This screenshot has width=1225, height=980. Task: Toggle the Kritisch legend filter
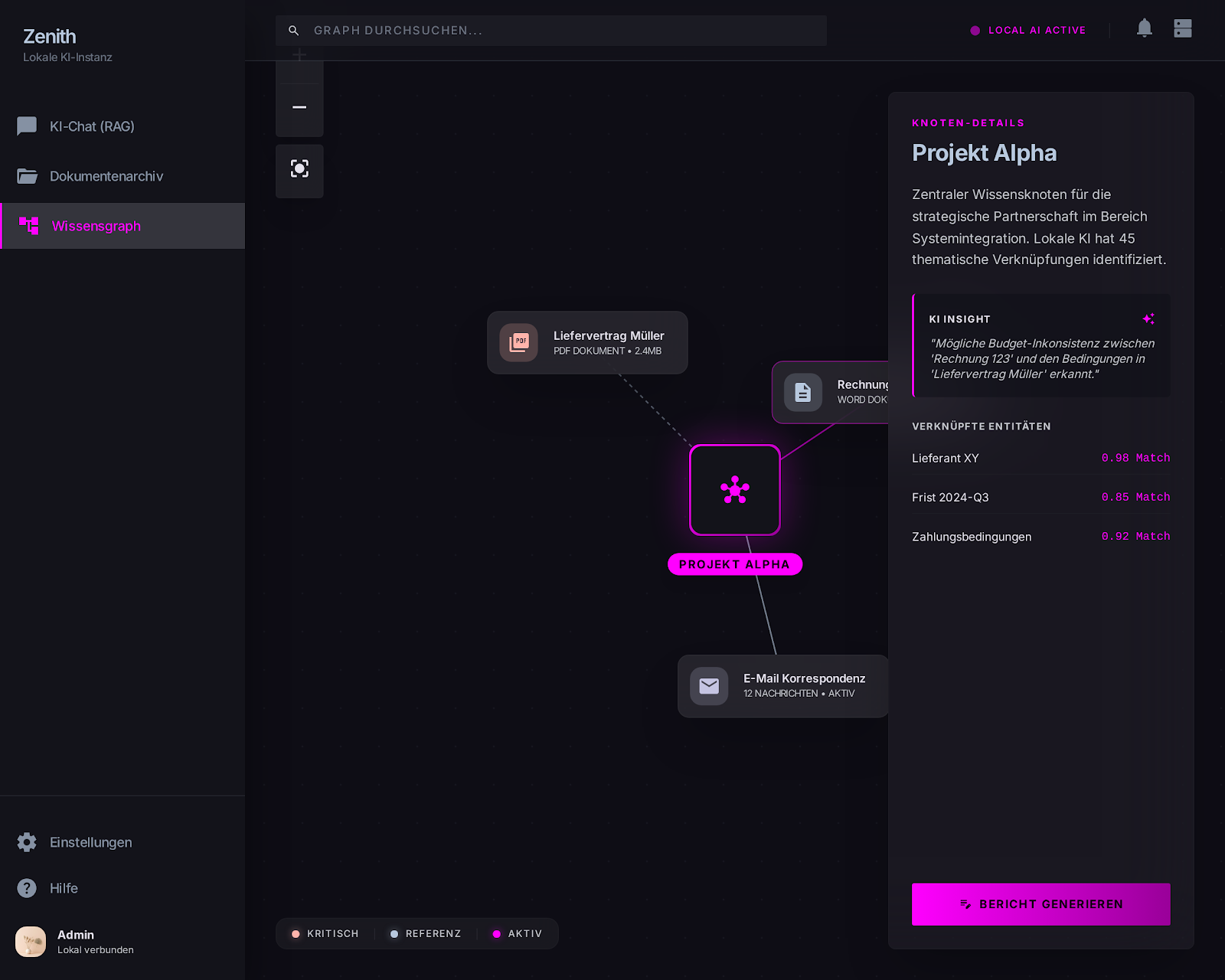pos(325,934)
